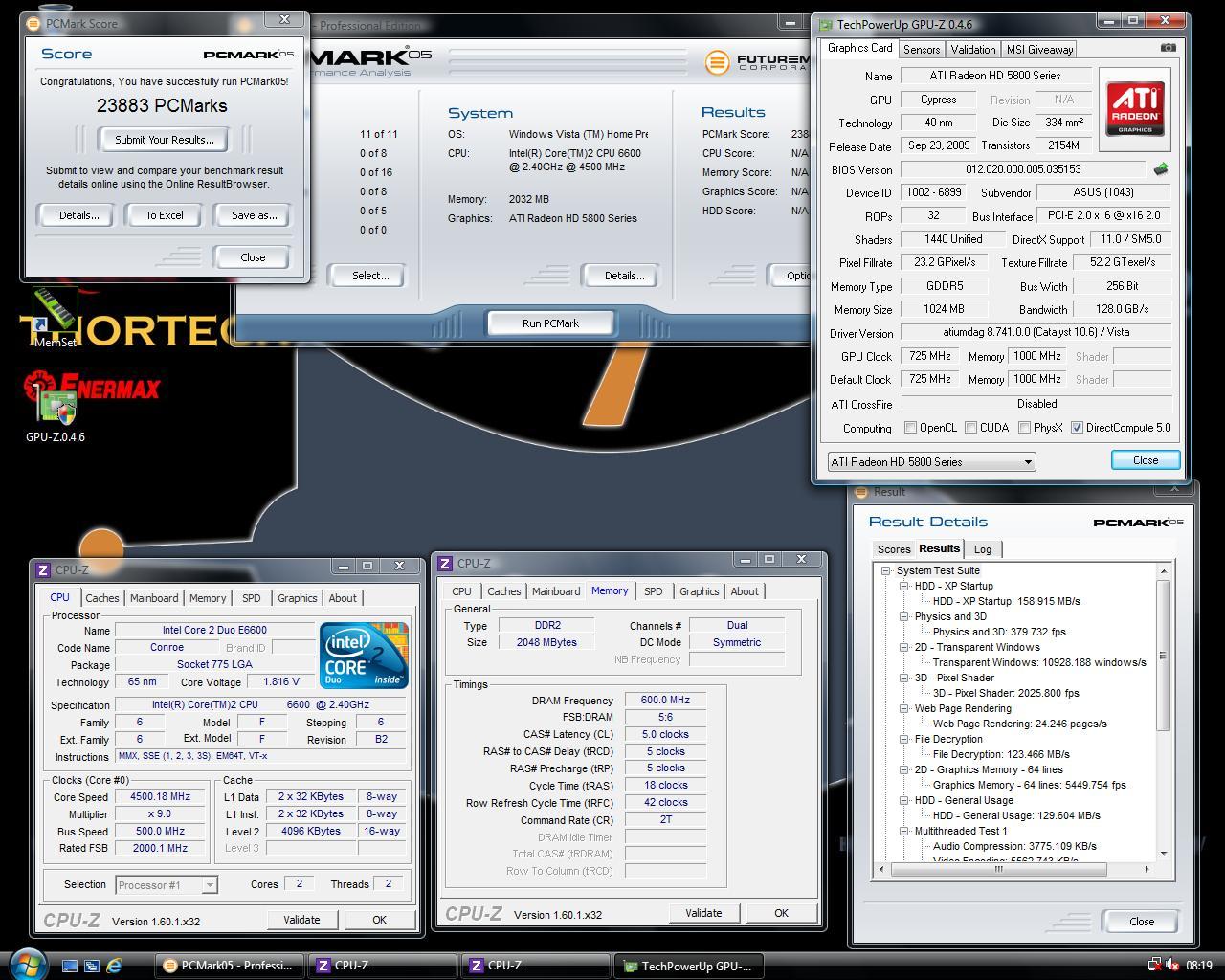Open the Windows Start orb
The image size is (1225, 980).
click(x=27, y=963)
